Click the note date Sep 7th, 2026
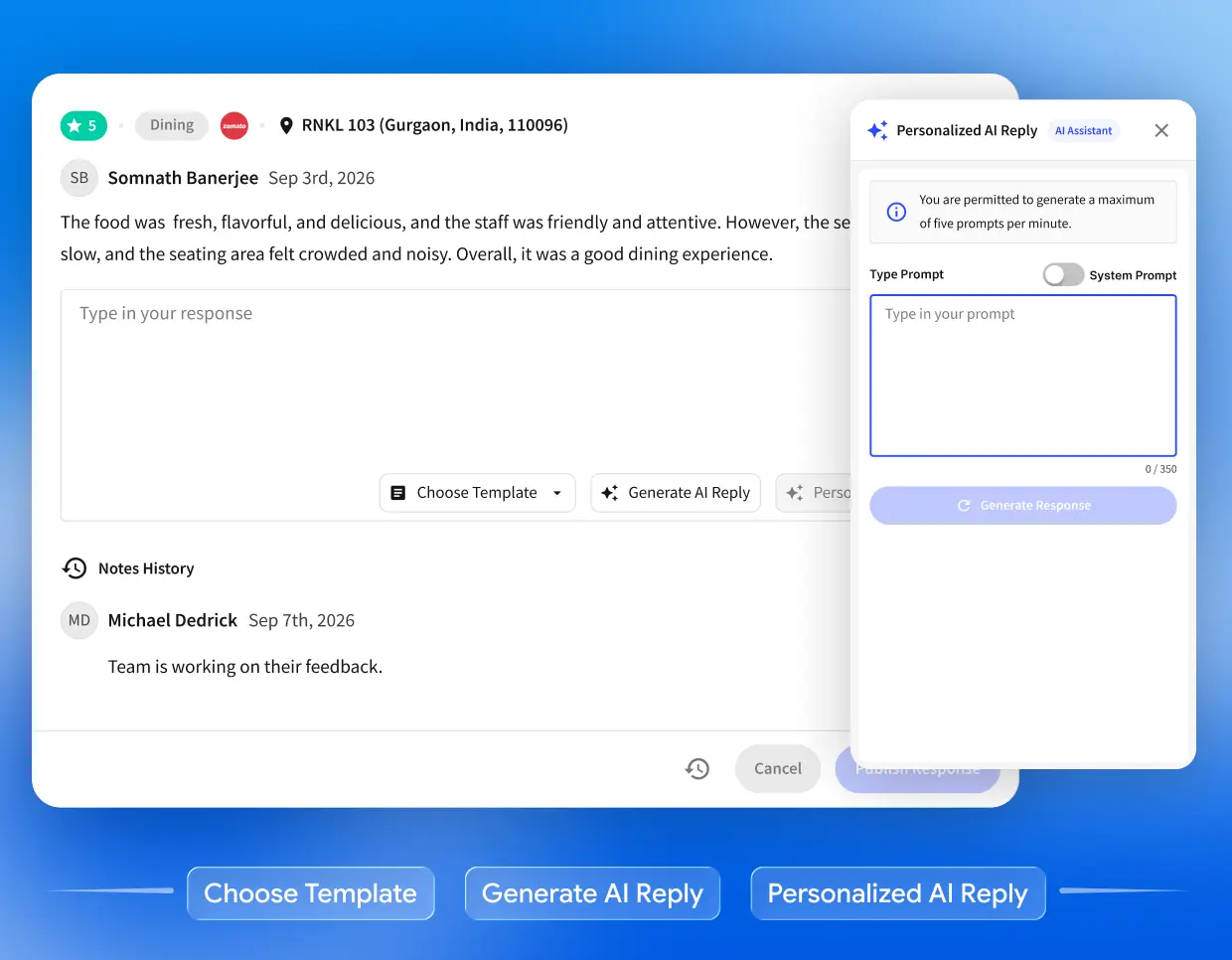1232x960 pixels. (302, 620)
